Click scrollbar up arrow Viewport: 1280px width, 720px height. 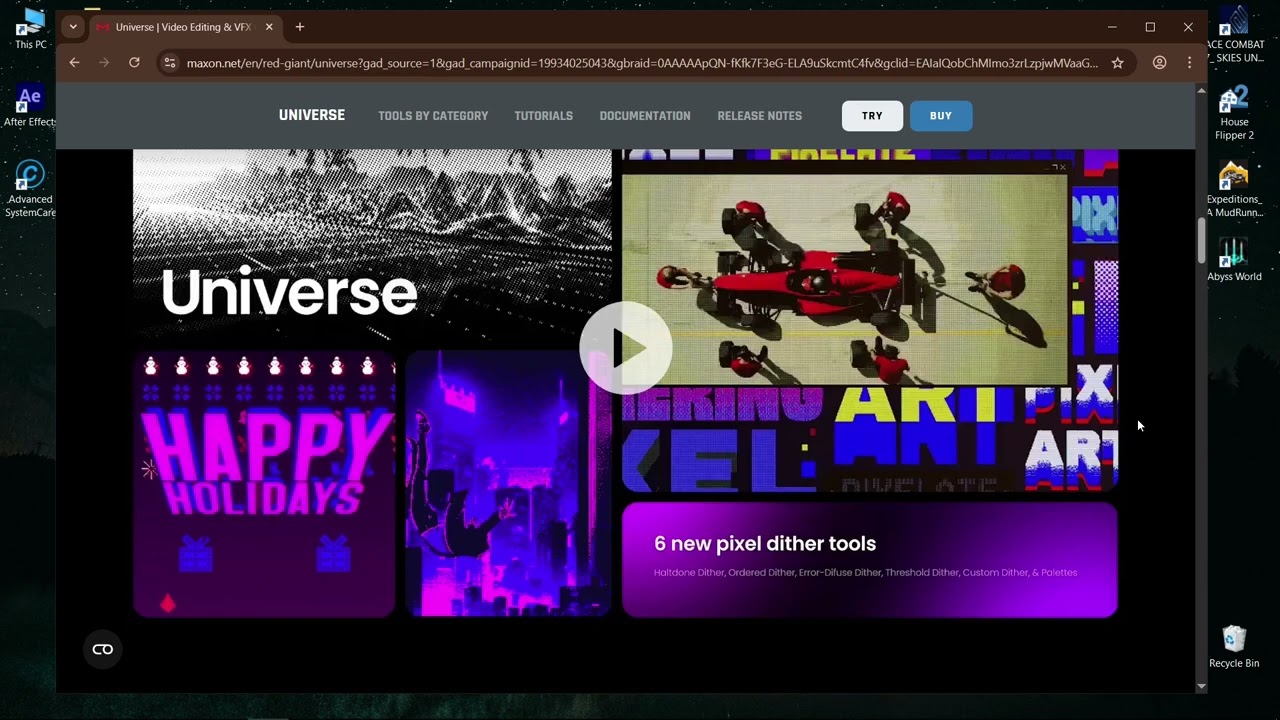[1201, 91]
